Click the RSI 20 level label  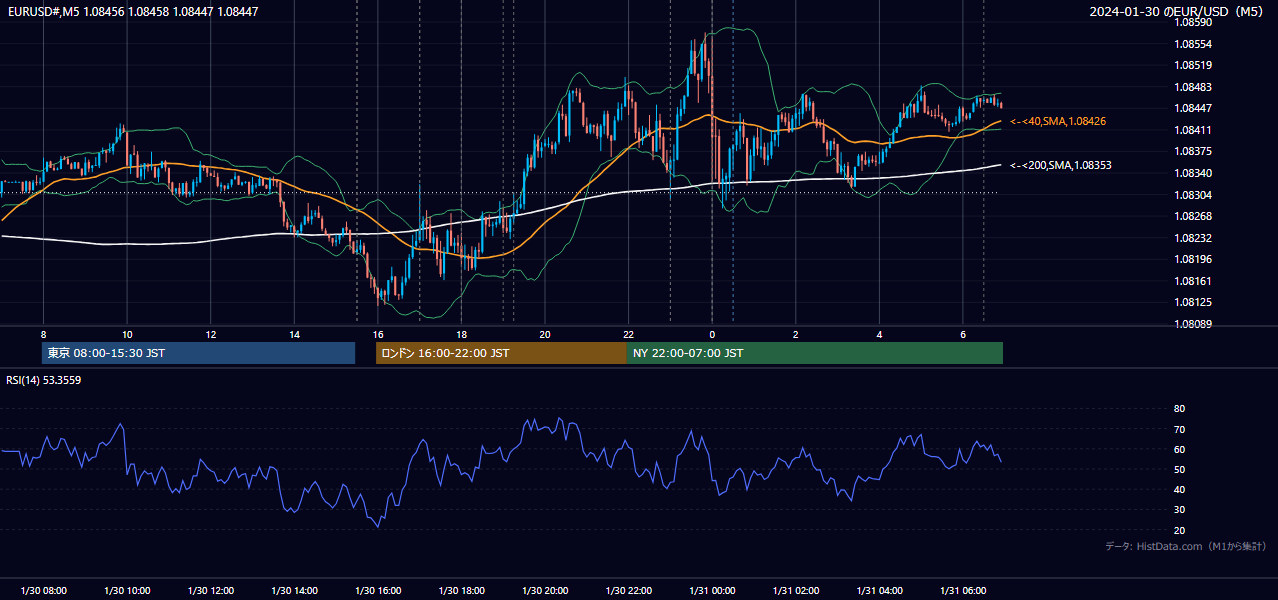point(1179,530)
